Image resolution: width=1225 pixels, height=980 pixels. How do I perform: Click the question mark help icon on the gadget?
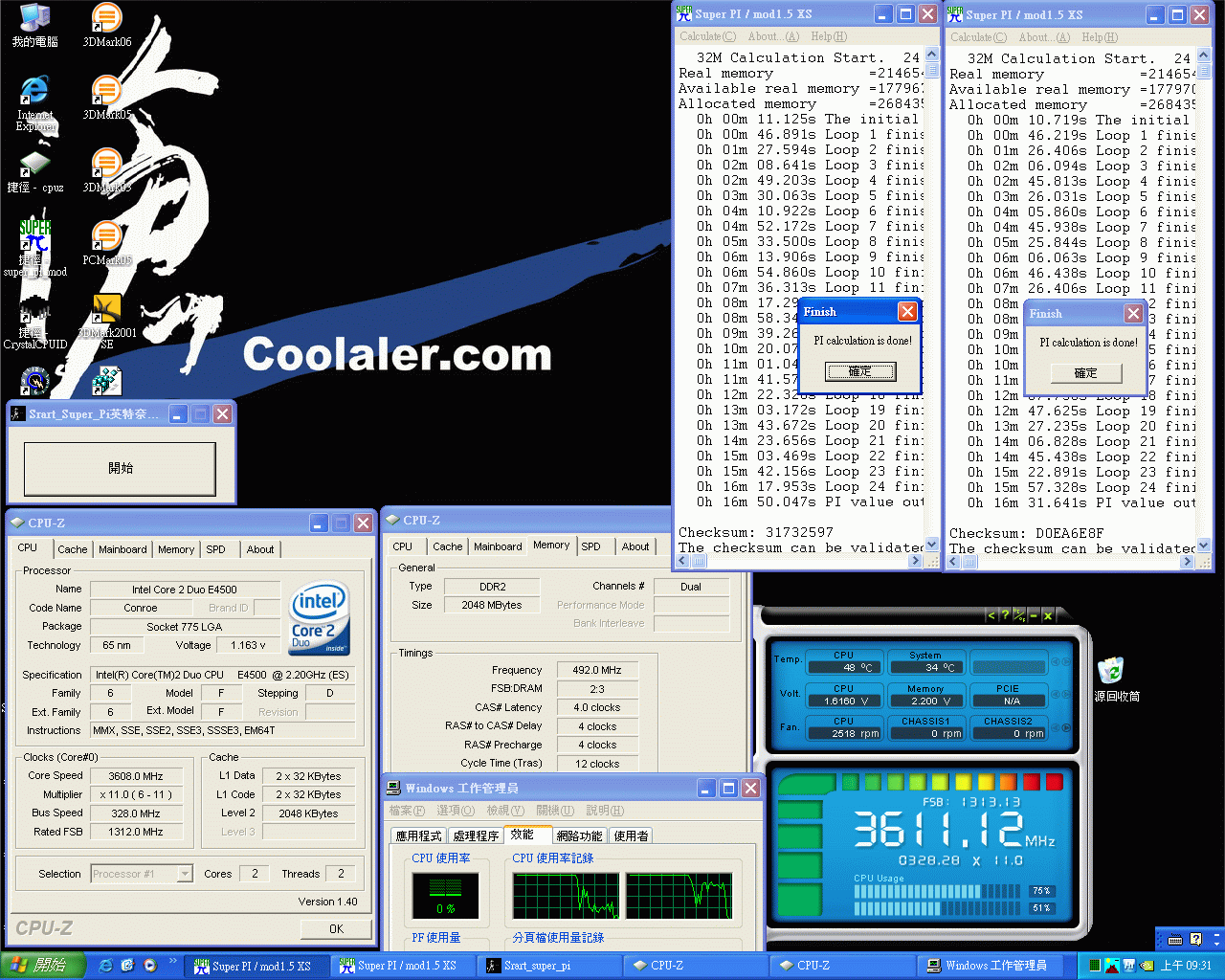coord(1005,615)
